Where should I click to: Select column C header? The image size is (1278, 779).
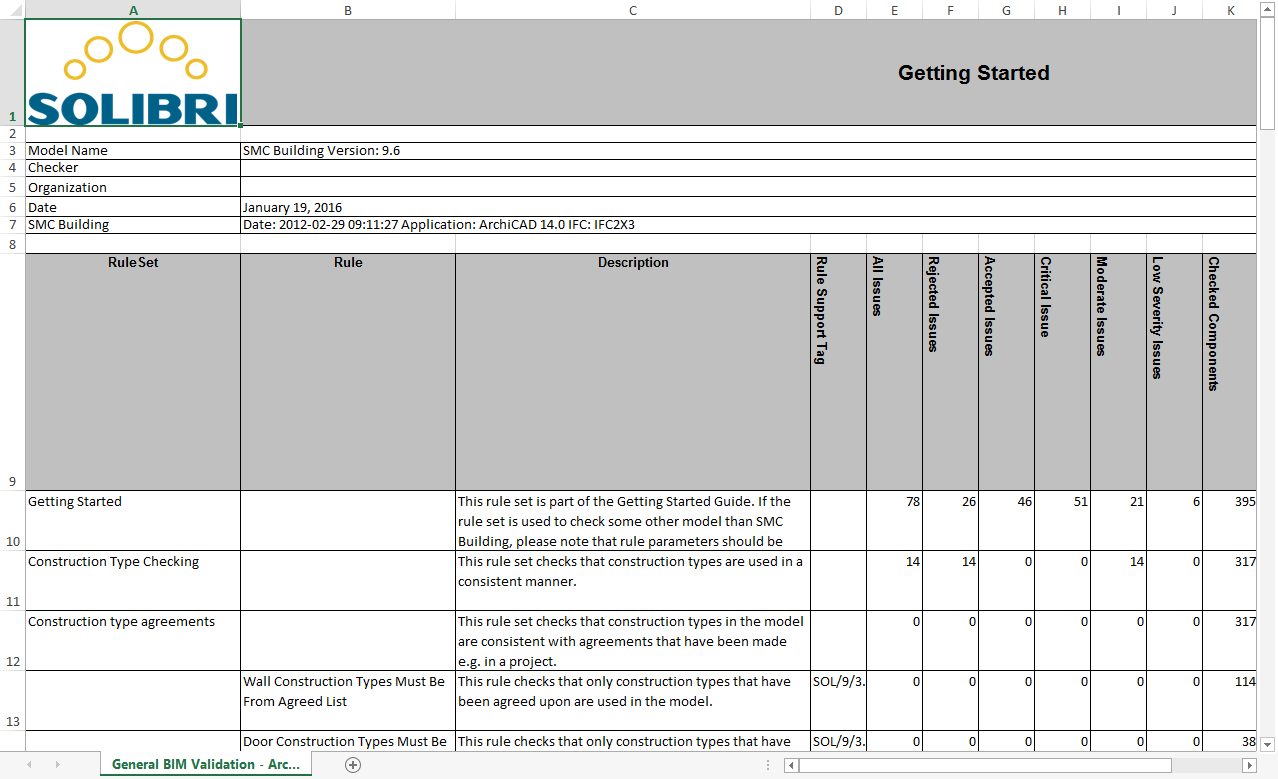pyautogui.click(x=633, y=10)
